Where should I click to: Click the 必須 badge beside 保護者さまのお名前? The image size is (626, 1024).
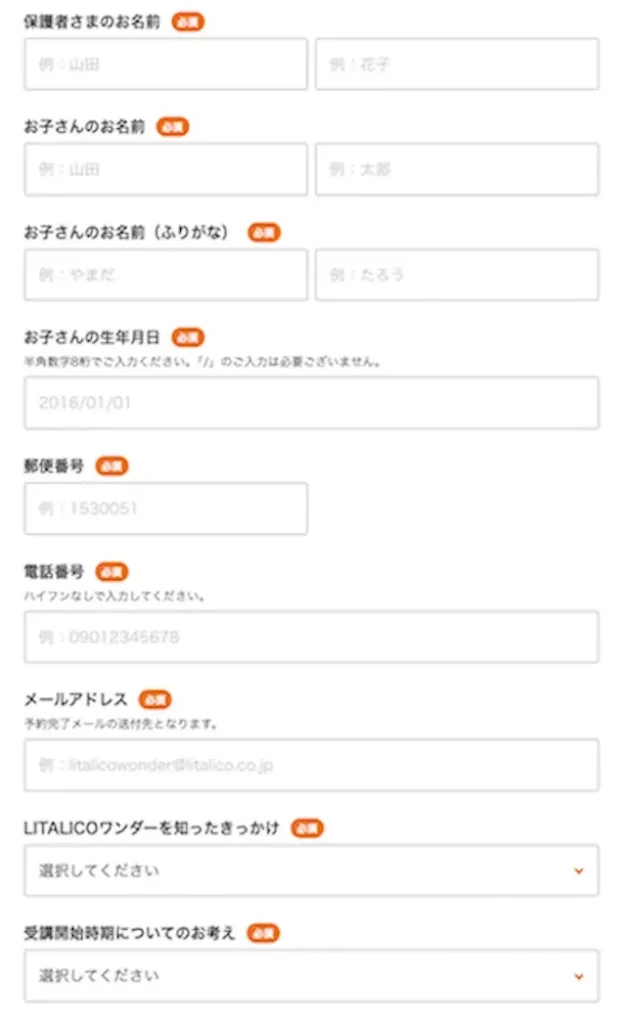(x=187, y=22)
